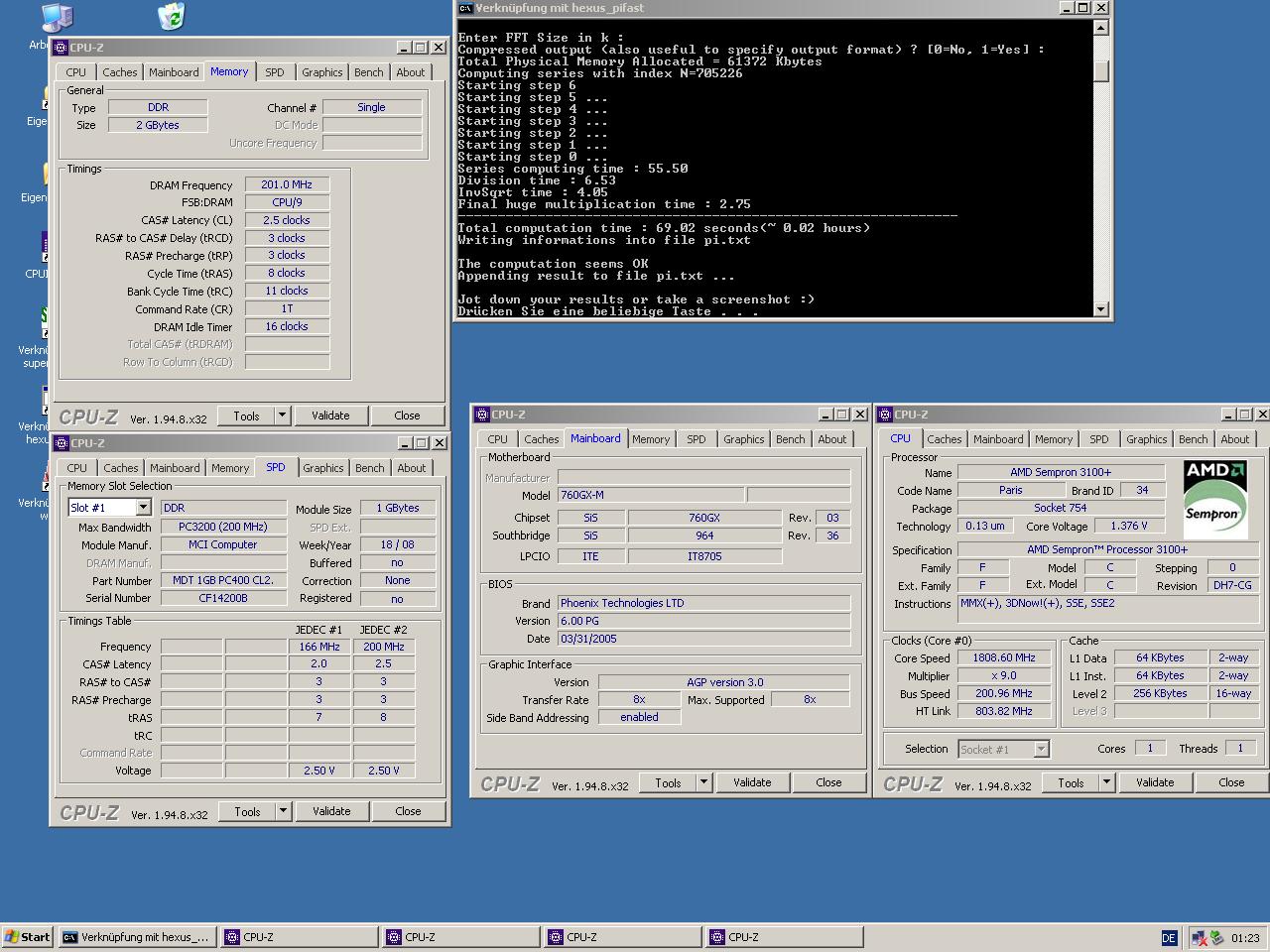1270x952 pixels.
Task: Open Bench tab in processor window
Action: [x=1194, y=439]
